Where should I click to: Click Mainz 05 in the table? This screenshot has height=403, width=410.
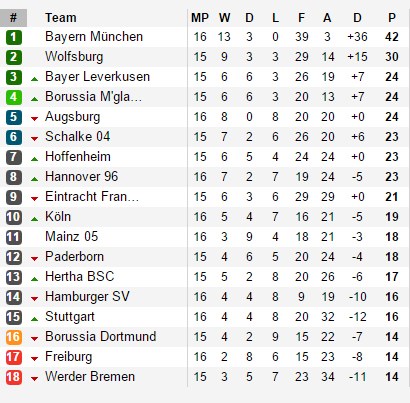(x=72, y=236)
